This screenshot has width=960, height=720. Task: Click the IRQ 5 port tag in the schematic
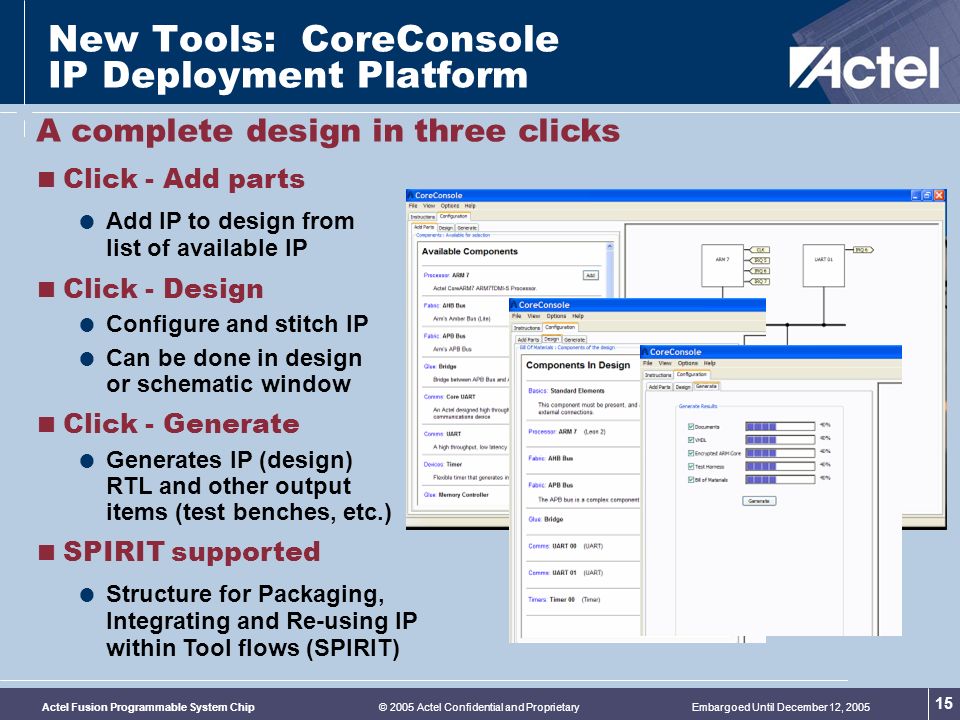pos(759,260)
